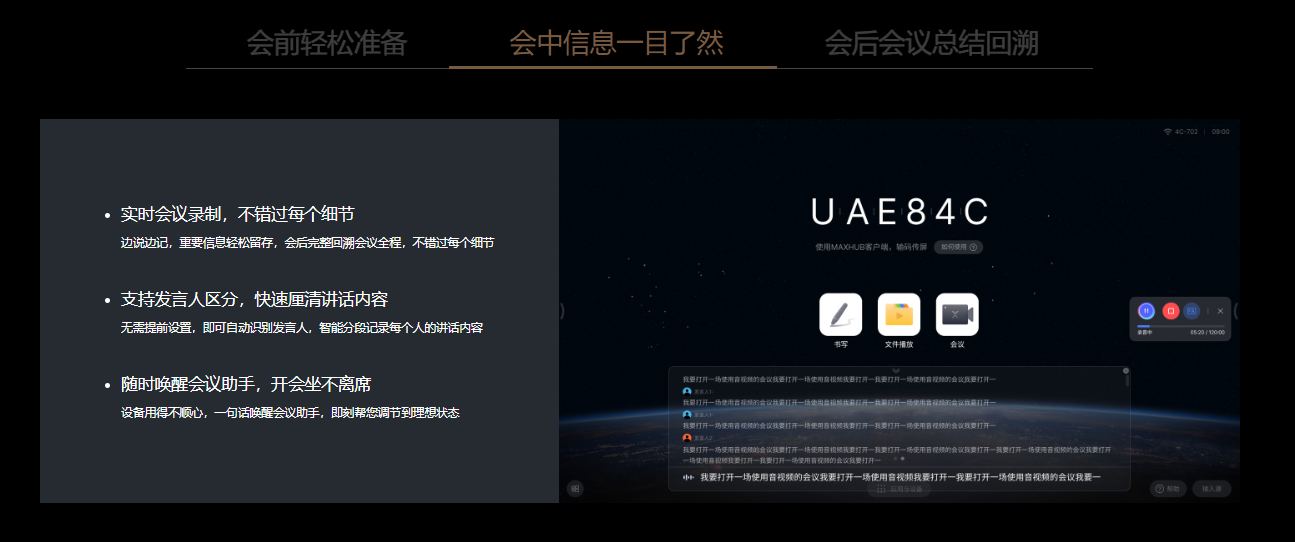Pause the recording with the blue button
This screenshot has height=542, width=1295.
coord(1147,311)
